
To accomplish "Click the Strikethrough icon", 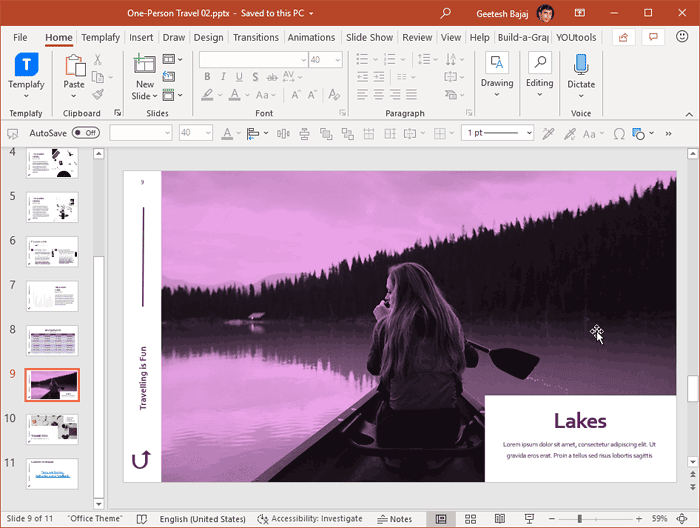I will pos(271,77).
